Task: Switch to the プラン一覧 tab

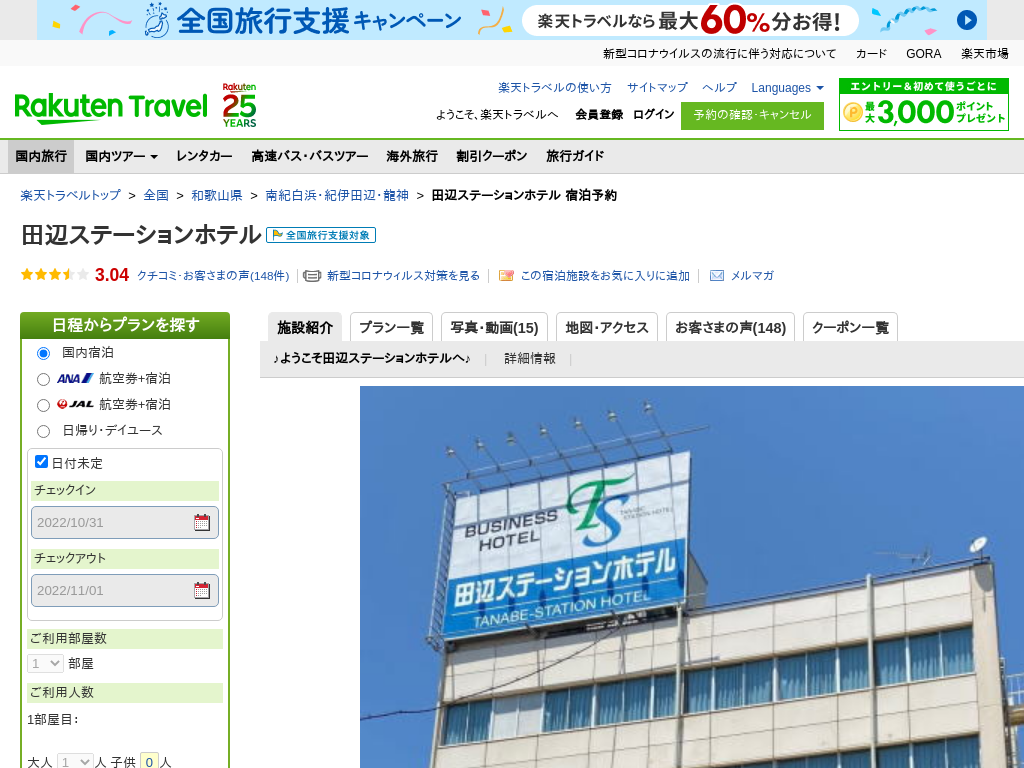Action: (391, 327)
